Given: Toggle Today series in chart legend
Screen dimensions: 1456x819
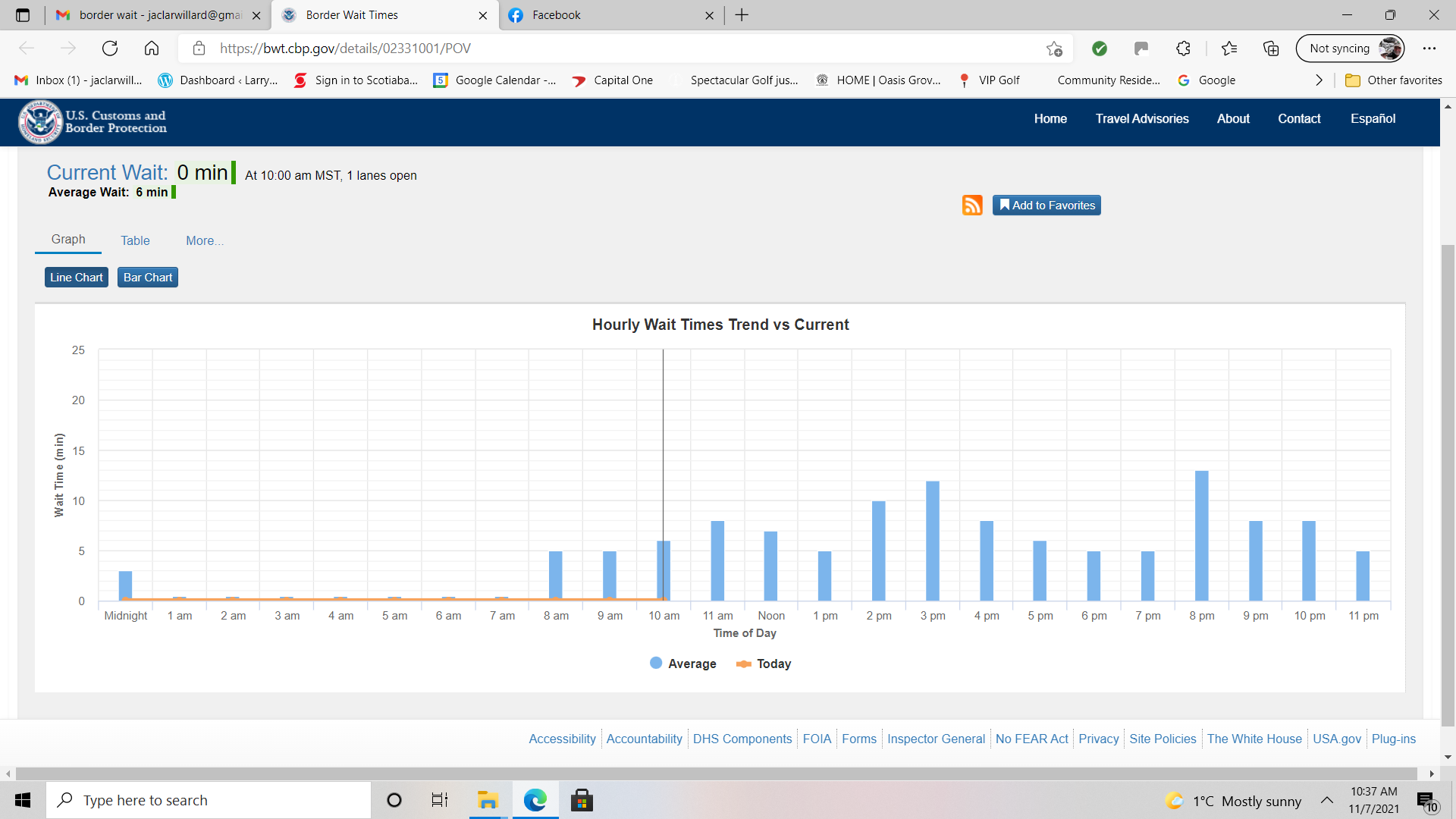Looking at the screenshot, I should [x=764, y=664].
